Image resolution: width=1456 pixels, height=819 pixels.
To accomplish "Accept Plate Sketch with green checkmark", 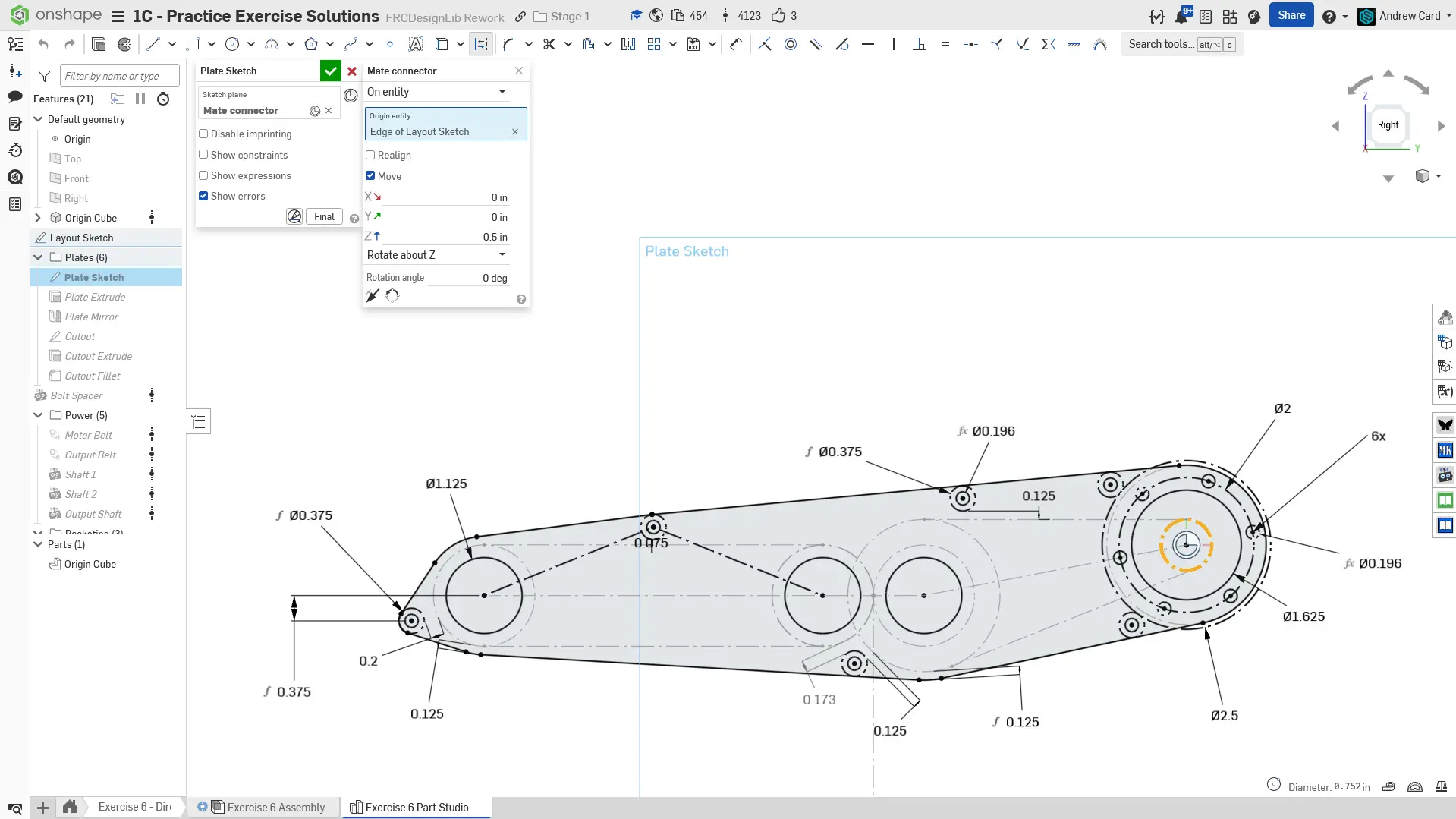I will [330, 71].
